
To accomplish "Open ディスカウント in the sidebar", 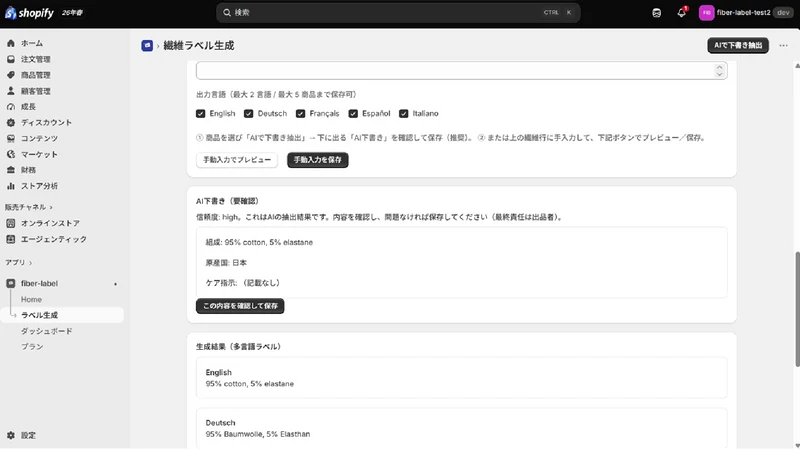I will tap(46, 122).
